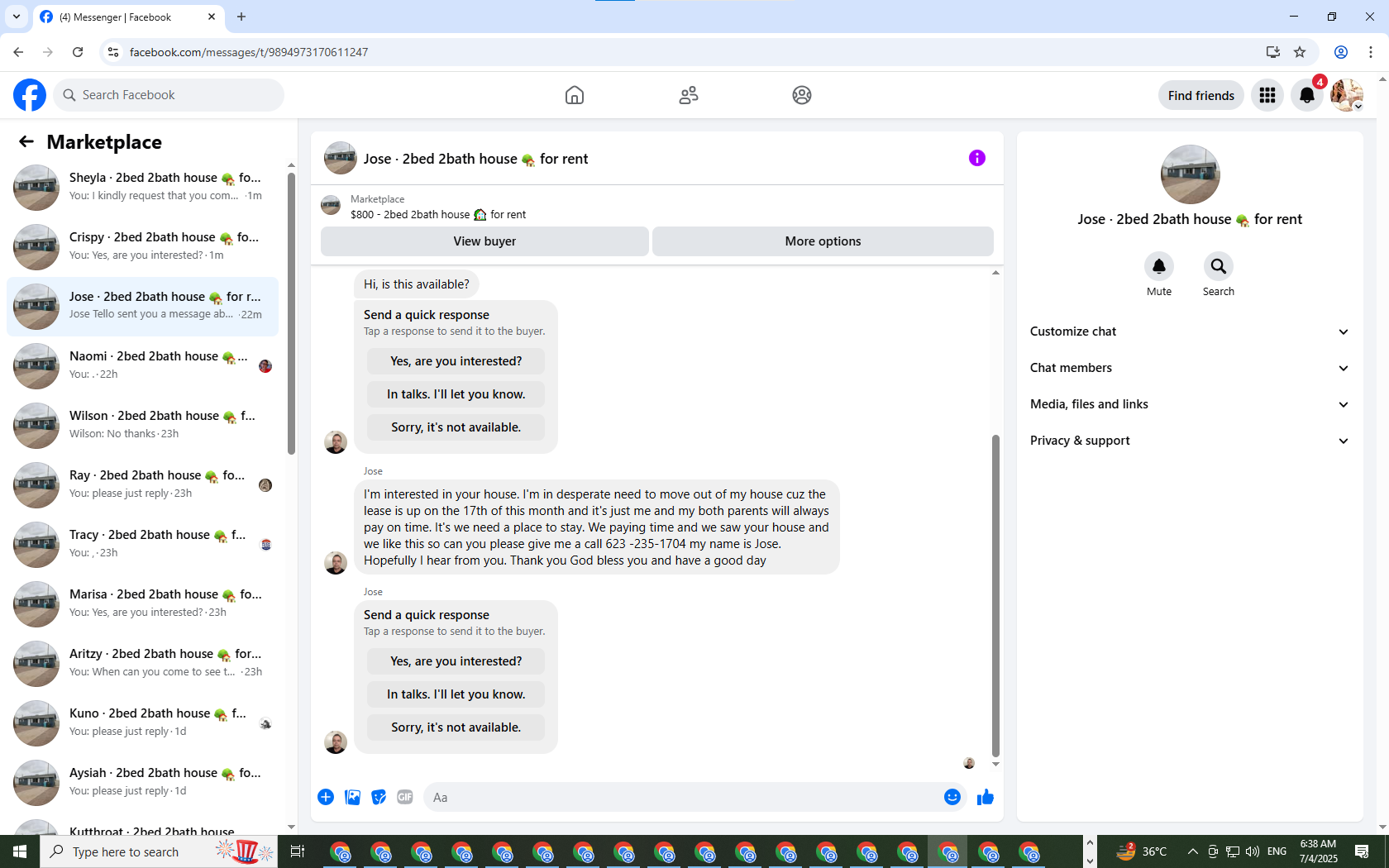1389x868 pixels.
Task: Open the Aysiah conversation
Action: point(143,783)
